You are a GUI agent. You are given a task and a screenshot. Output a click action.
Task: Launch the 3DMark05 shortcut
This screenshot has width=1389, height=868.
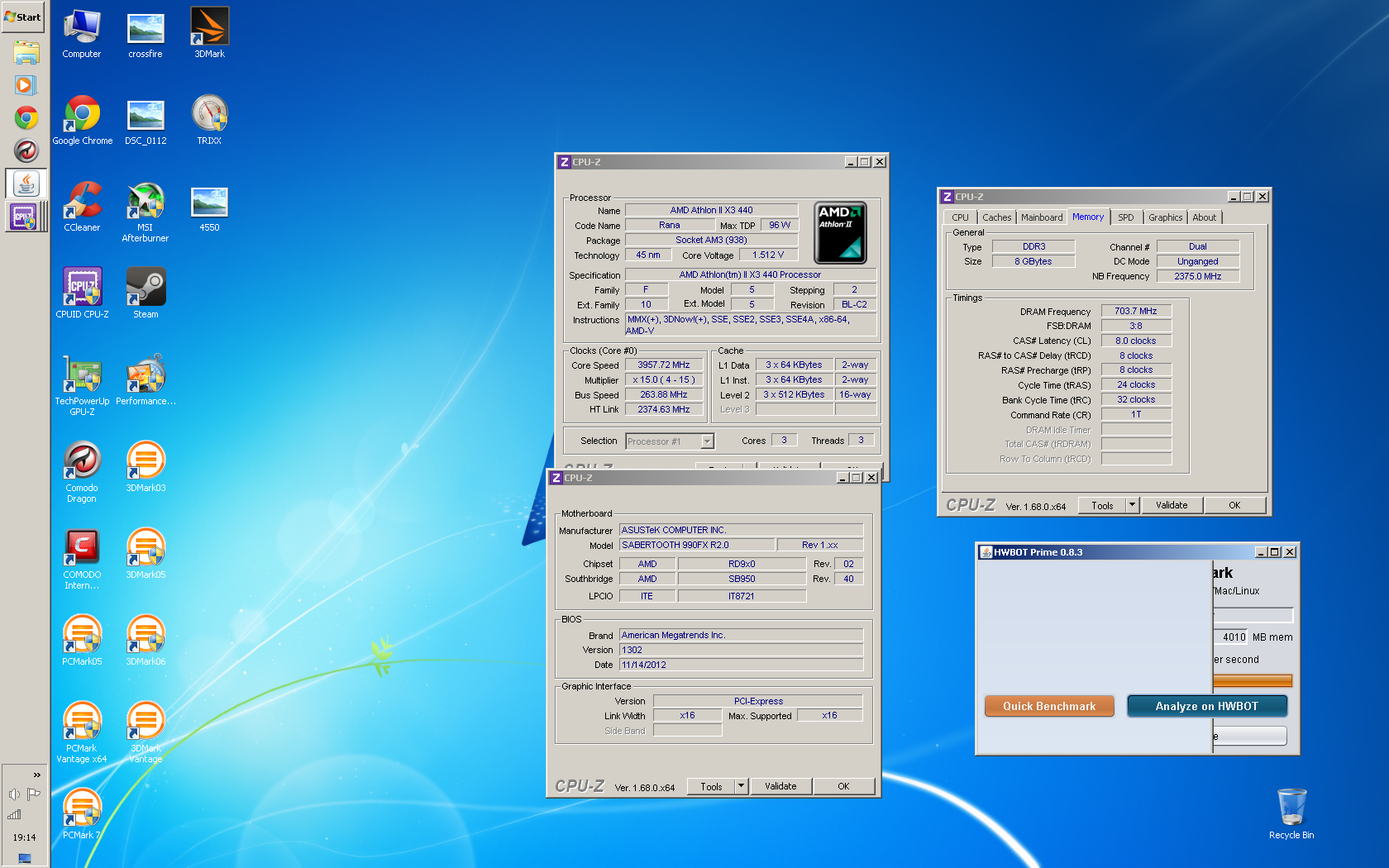(146, 554)
